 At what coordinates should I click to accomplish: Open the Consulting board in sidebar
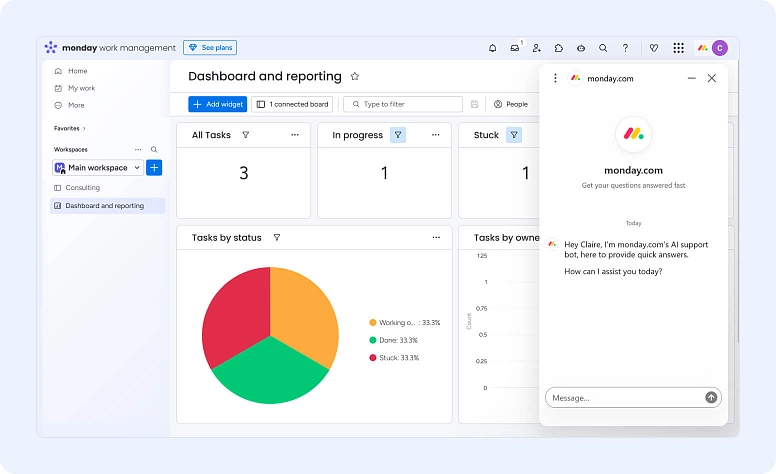point(82,188)
